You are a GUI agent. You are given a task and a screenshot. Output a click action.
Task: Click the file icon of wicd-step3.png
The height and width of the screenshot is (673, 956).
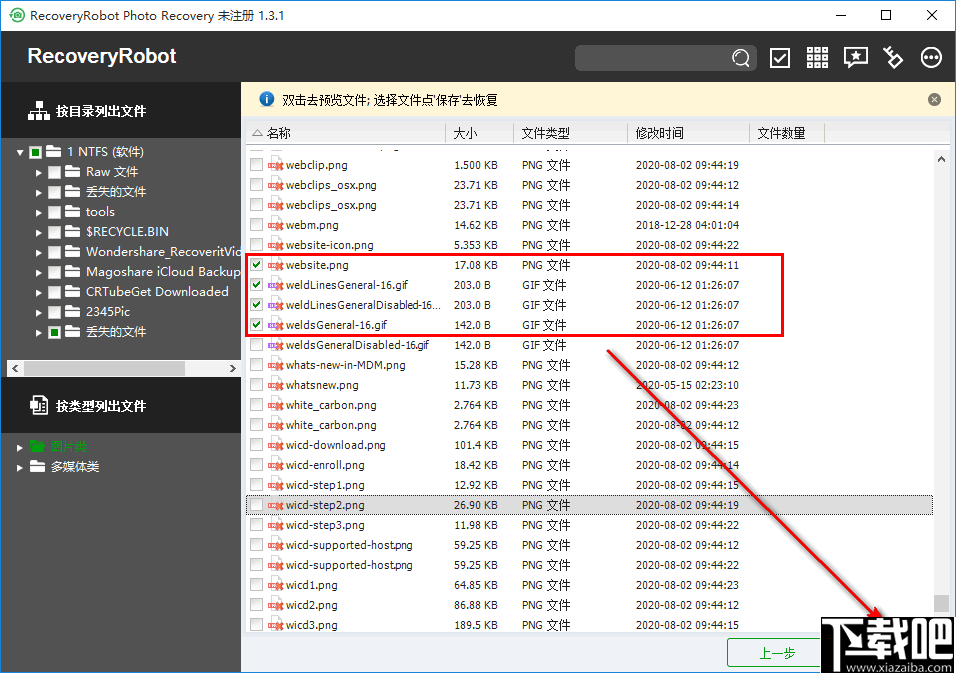(x=276, y=525)
